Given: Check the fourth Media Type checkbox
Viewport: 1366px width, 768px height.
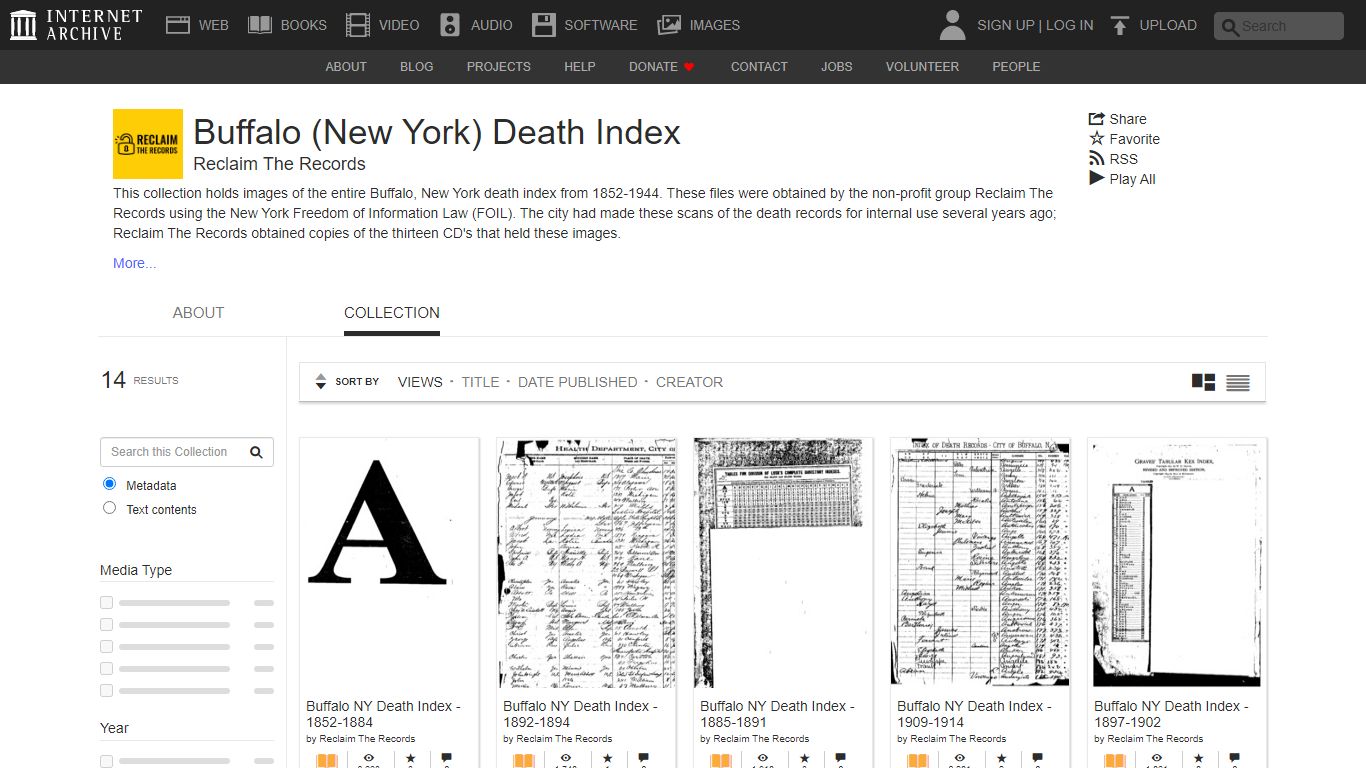Looking at the screenshot, I should coord(107,669).
